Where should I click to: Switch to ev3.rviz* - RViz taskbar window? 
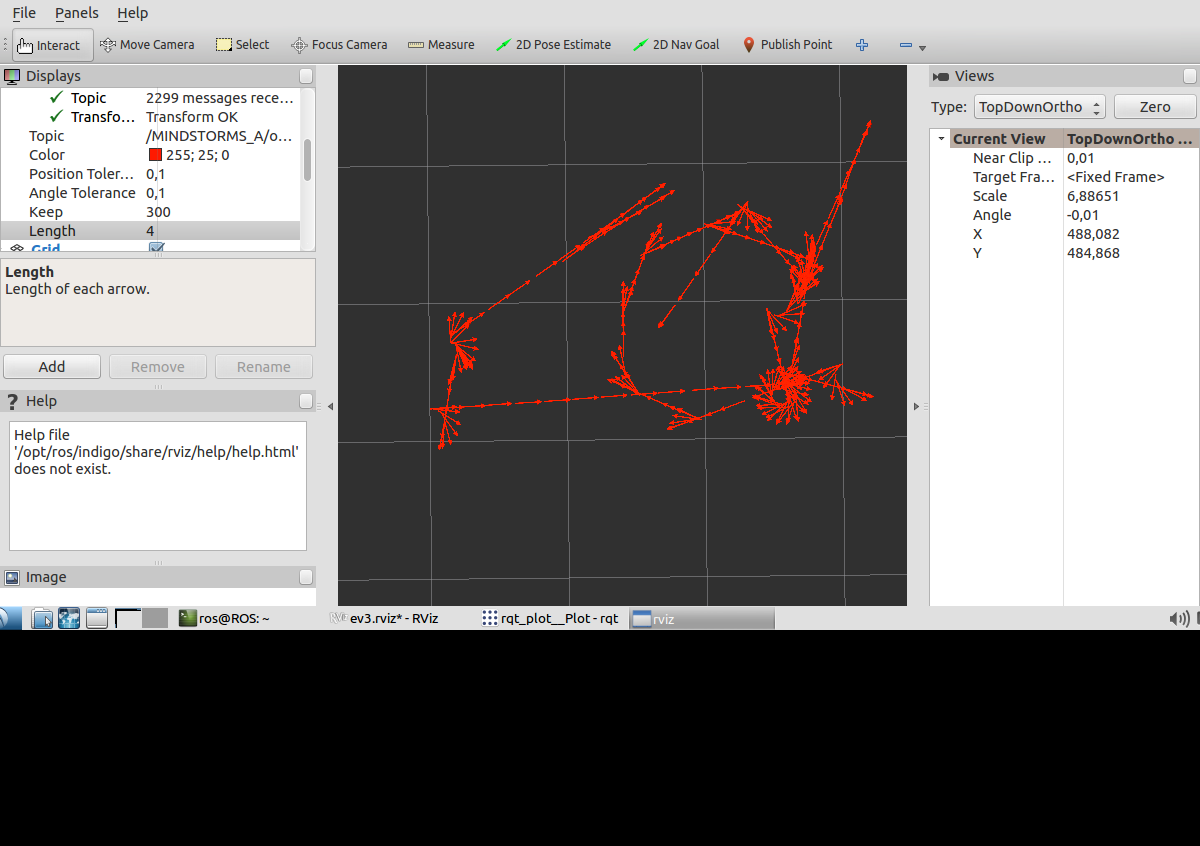pos(384,618)
